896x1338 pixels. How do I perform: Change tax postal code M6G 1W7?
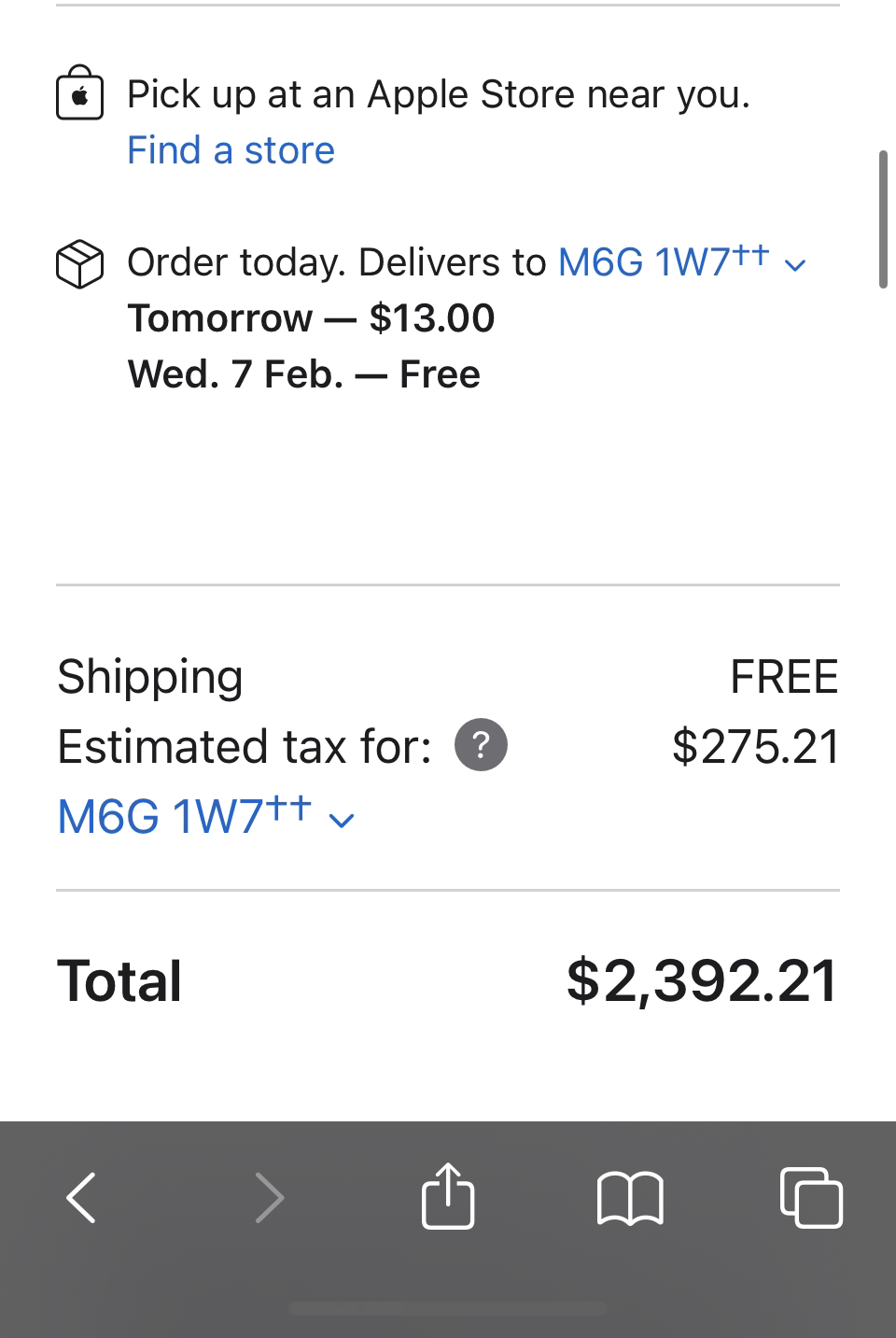pyautogui.click(x=184, y=815)
